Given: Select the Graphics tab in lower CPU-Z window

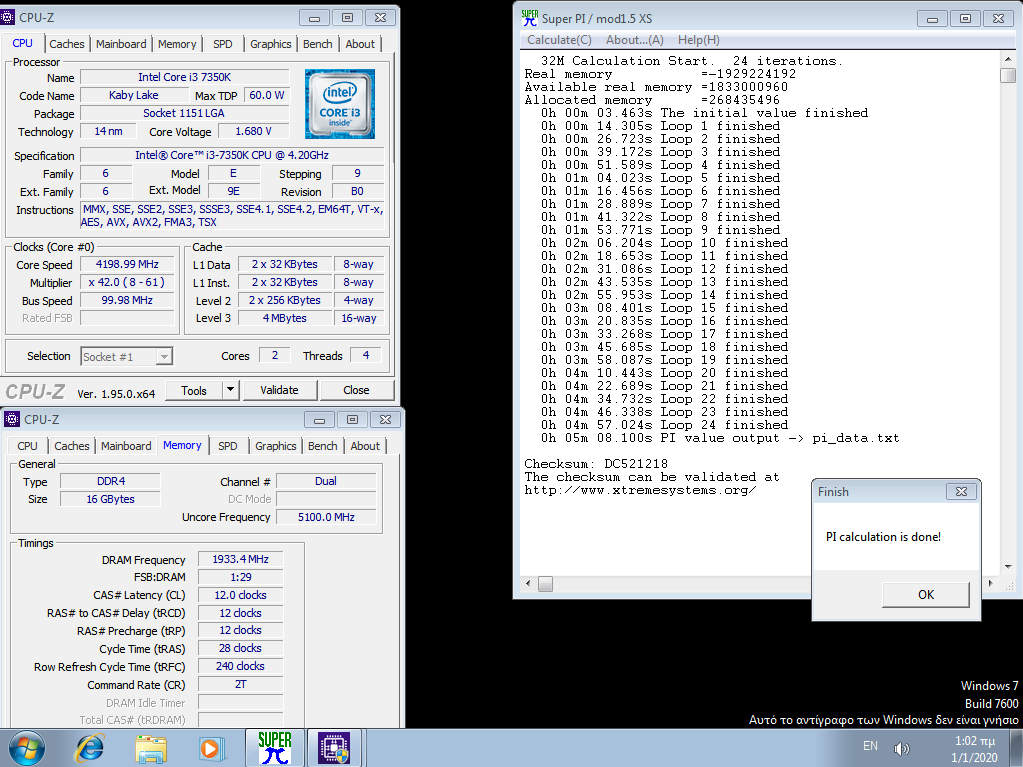Looking at the screenshot, I should pos(275,445).
